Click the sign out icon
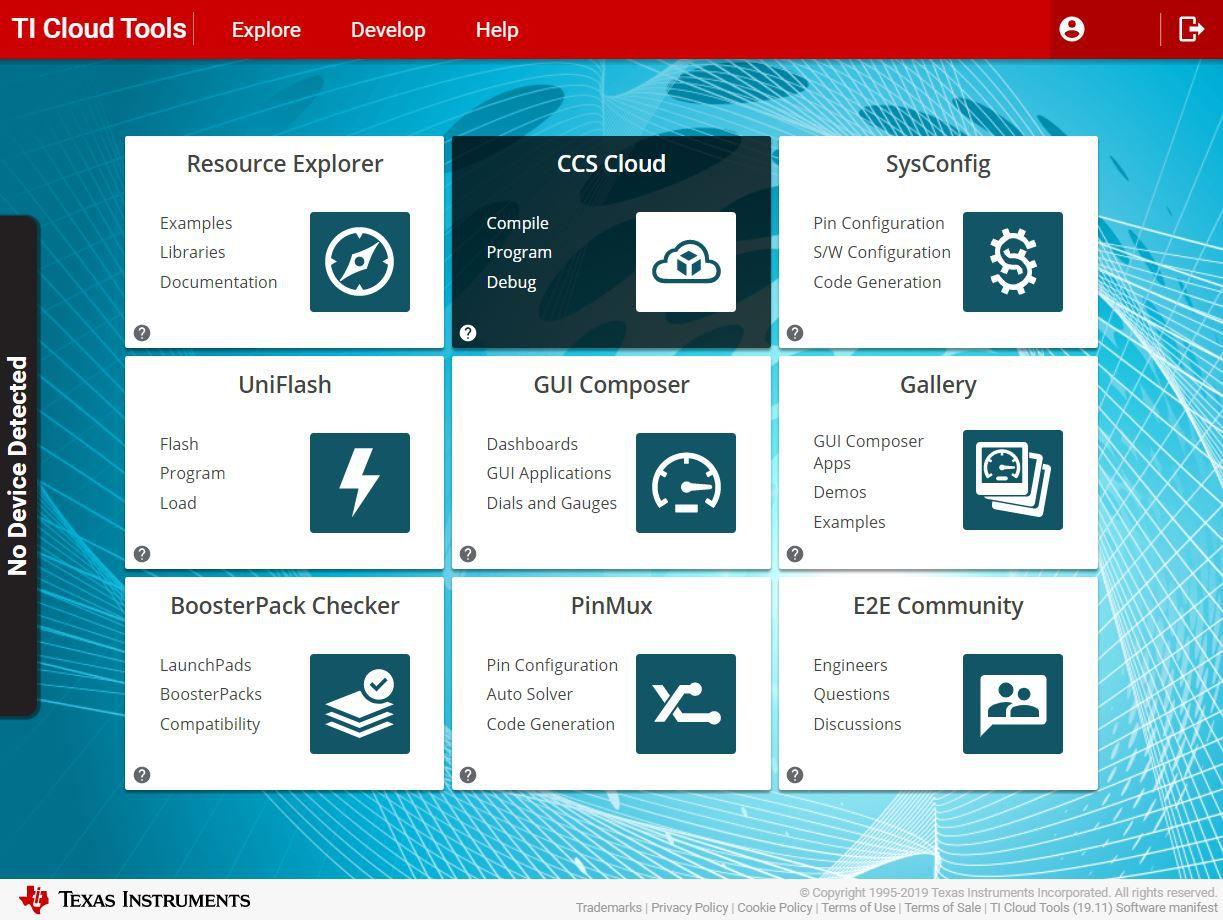This screenshot has width=1223, height=920. click(1191, 29)
